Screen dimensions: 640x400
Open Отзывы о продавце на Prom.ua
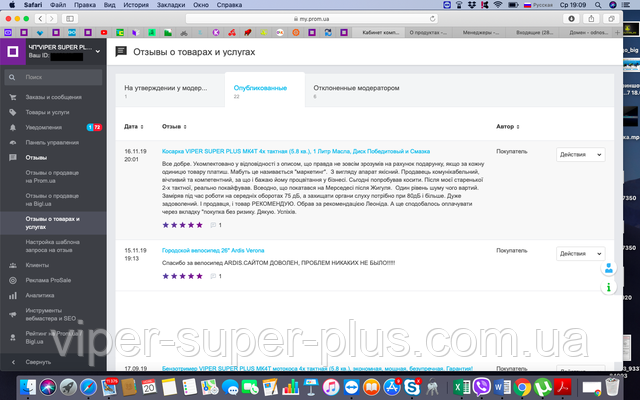pos(52,177)
